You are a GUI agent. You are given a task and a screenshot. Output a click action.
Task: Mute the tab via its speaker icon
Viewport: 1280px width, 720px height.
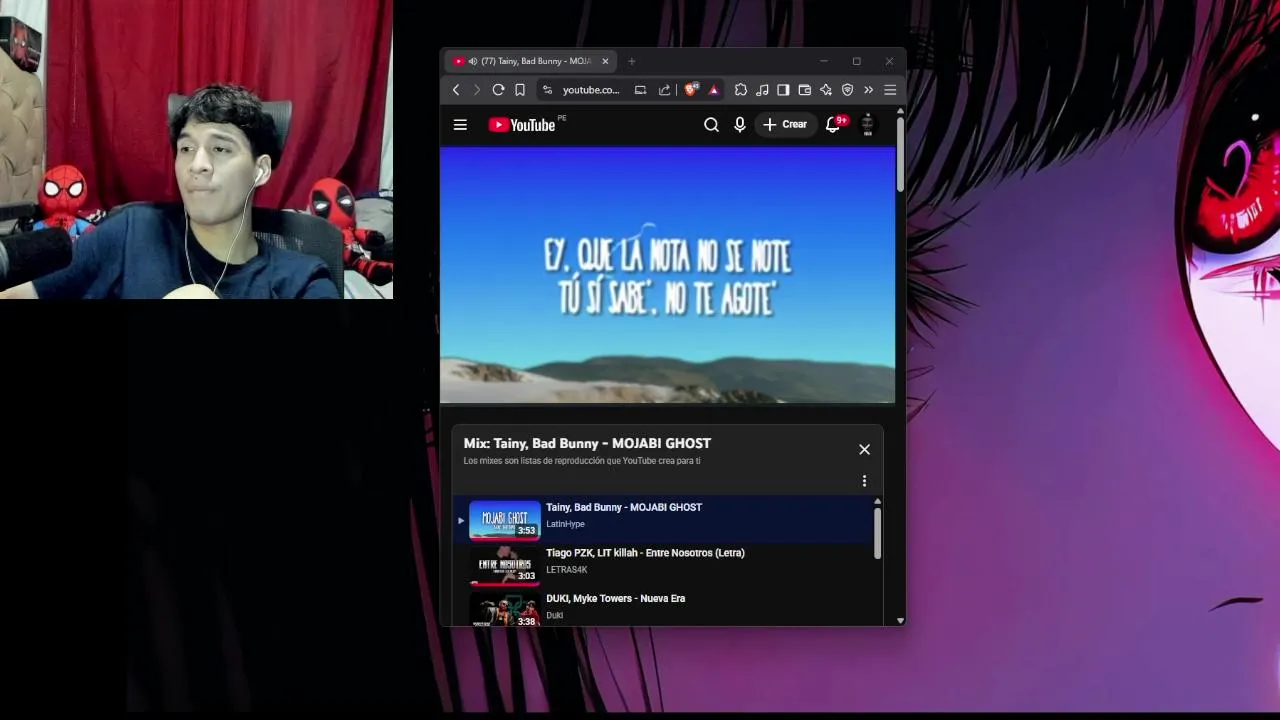click(x=472, y=61)
